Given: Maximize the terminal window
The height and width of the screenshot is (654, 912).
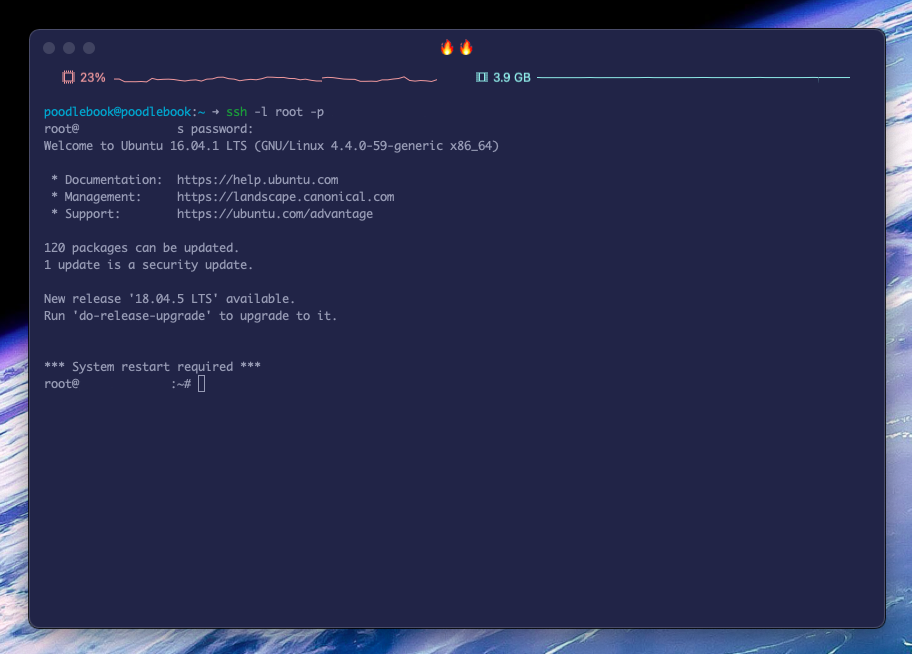Looking at the screenshot, I should [x=89, y=48].
